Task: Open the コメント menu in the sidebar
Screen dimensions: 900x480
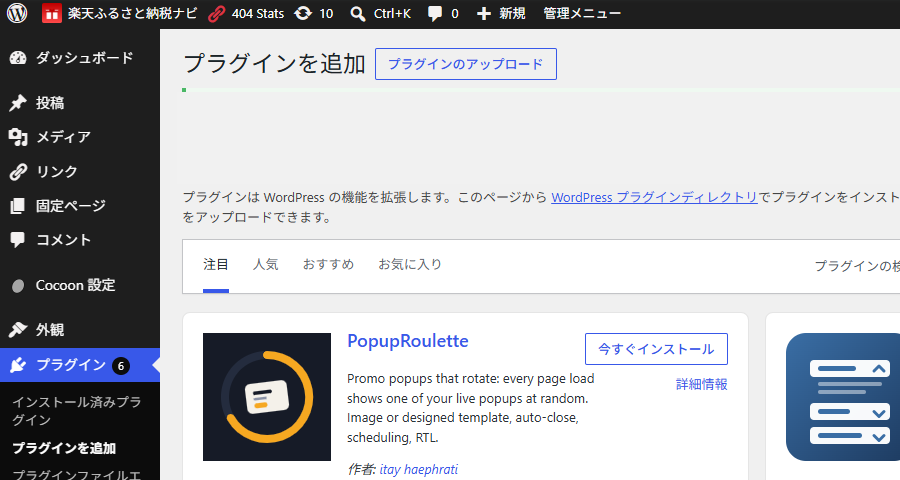Action: coord(63,239)
